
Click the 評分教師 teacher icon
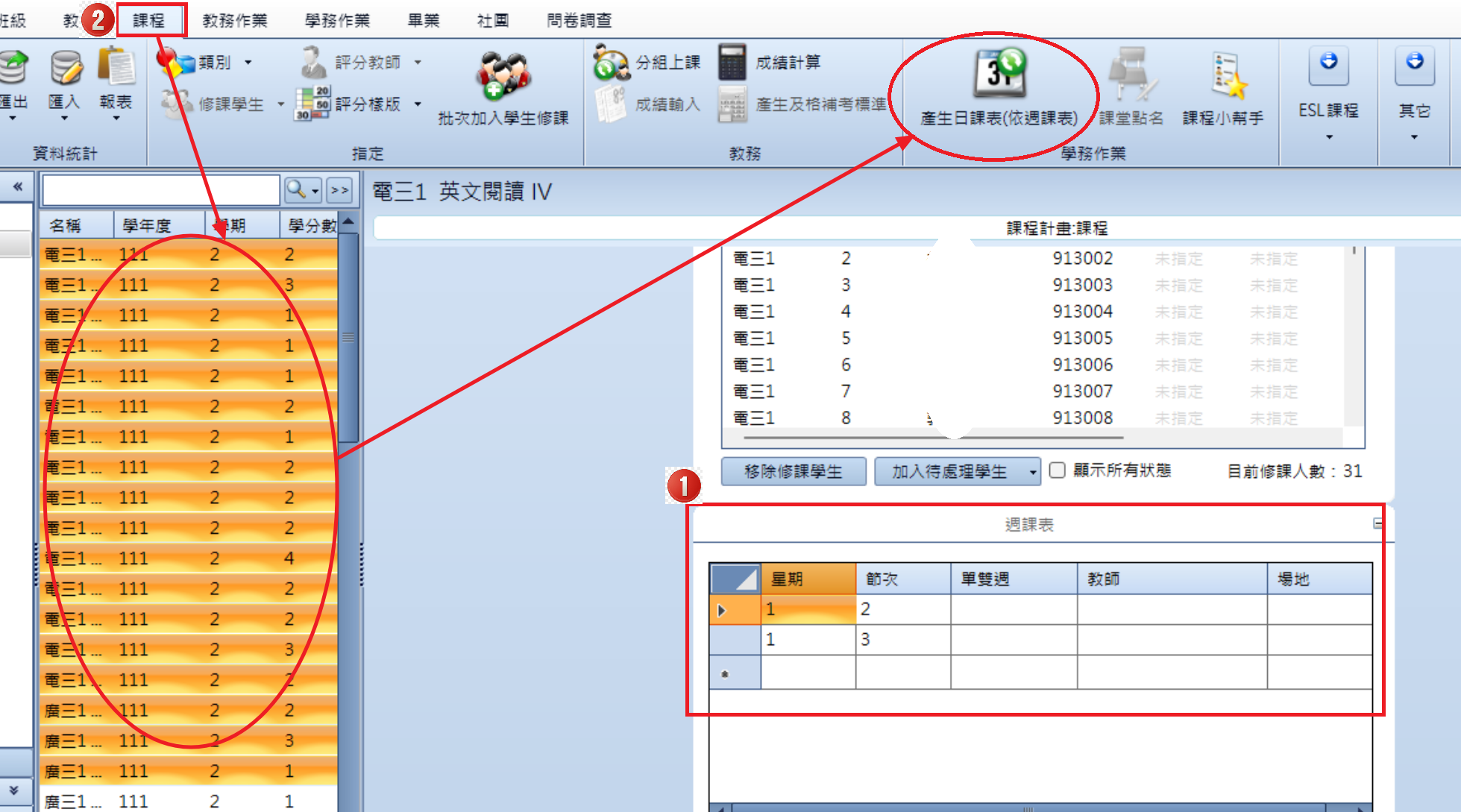[x=313, y=63]
